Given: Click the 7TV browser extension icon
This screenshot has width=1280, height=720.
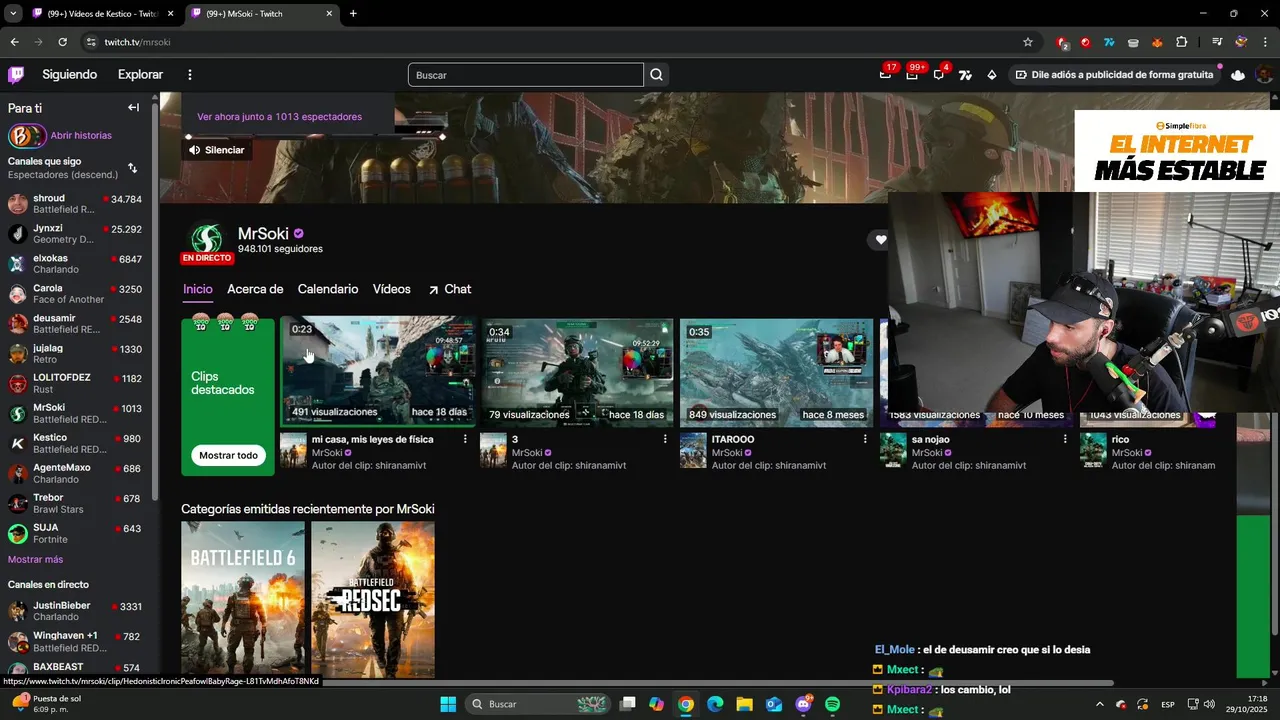Looking at the screenshot, I should 1109,42.
